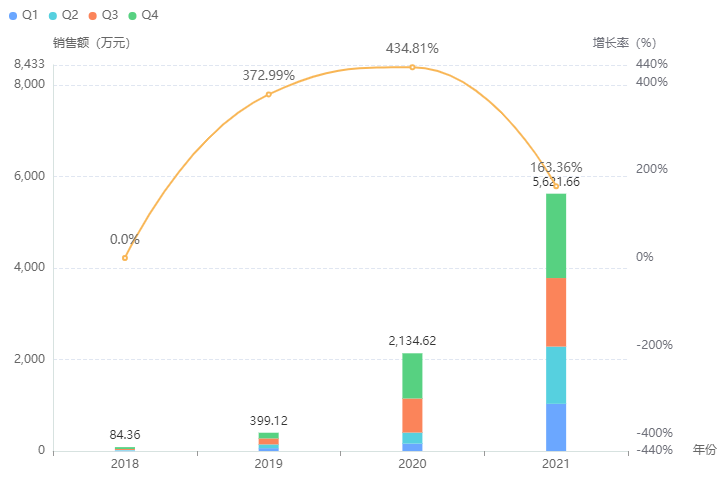Click the green Q4 segment of 2021 bar

point(556,235)
